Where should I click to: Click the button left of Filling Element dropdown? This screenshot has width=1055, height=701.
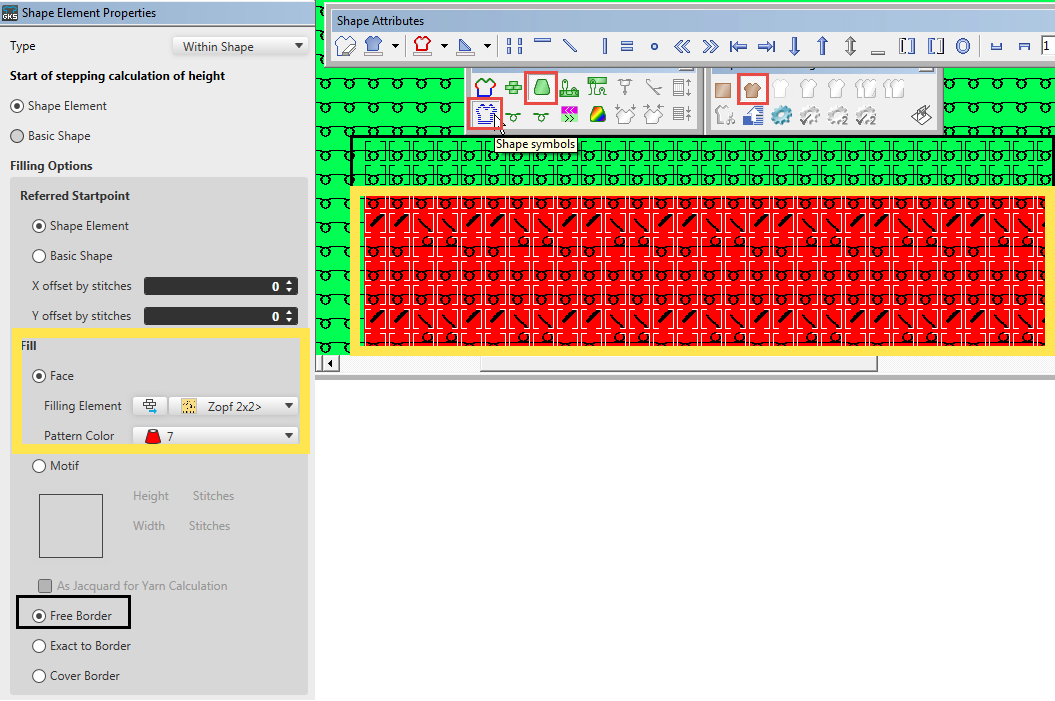click(150, 406)
